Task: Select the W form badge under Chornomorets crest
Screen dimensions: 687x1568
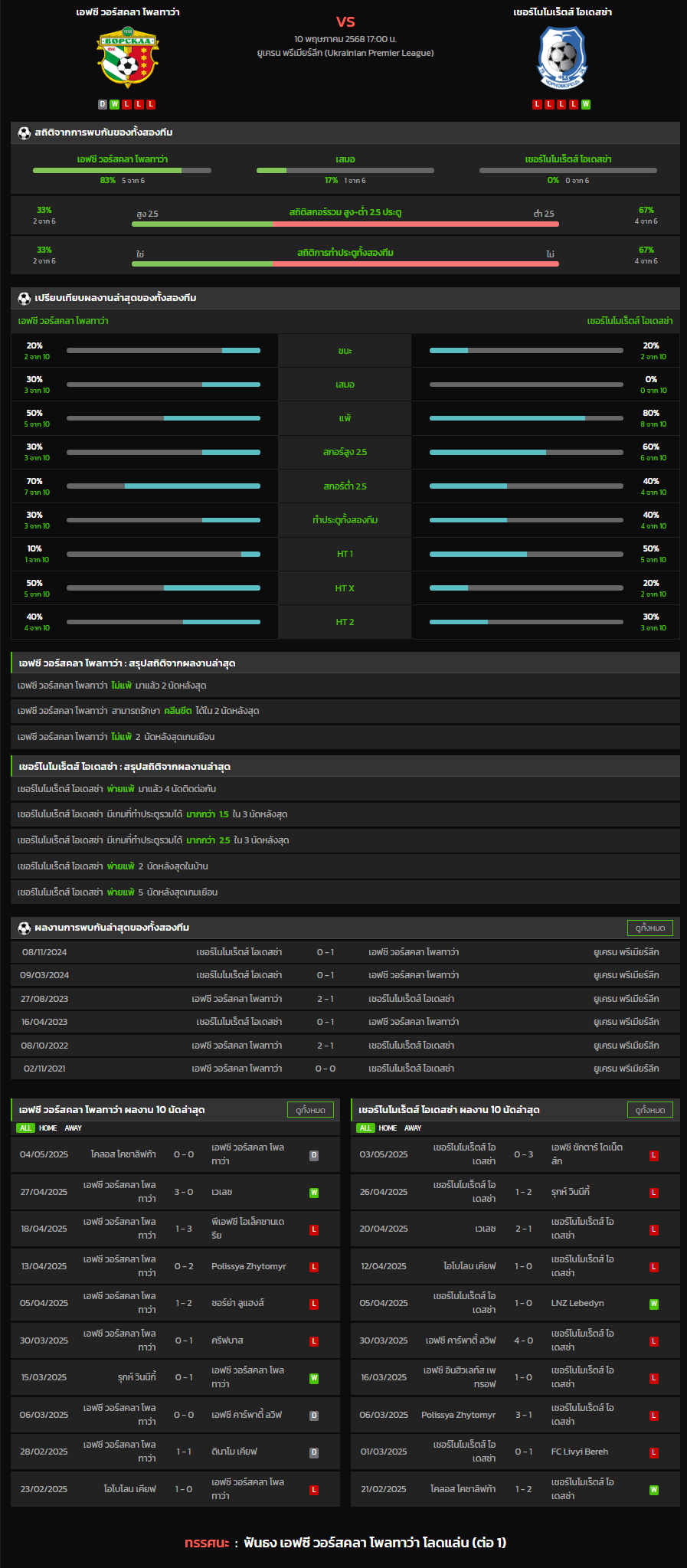Action: click(x=586, y=104)
